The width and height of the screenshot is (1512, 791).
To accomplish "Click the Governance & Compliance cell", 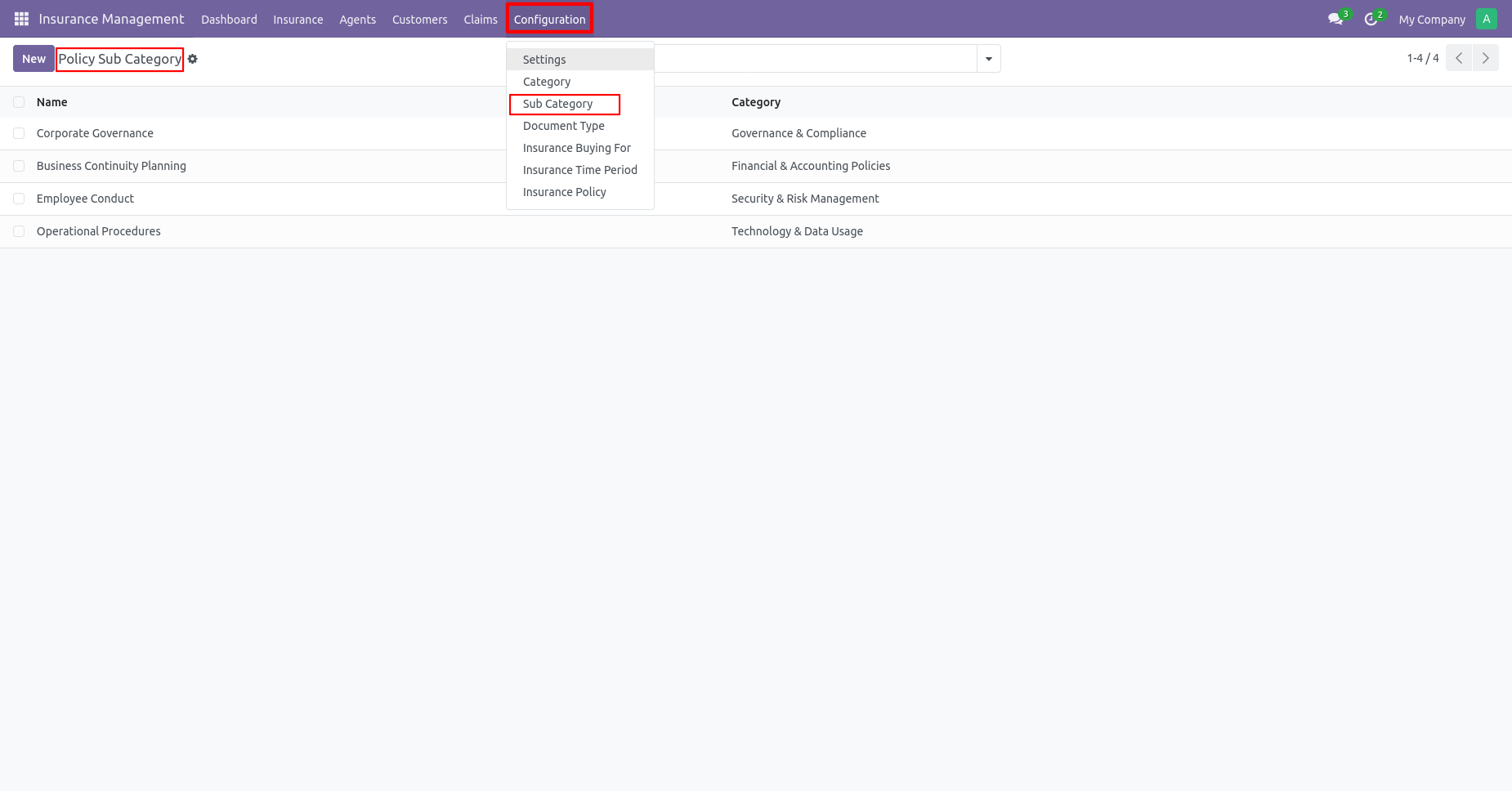I will tap(798, 133).
